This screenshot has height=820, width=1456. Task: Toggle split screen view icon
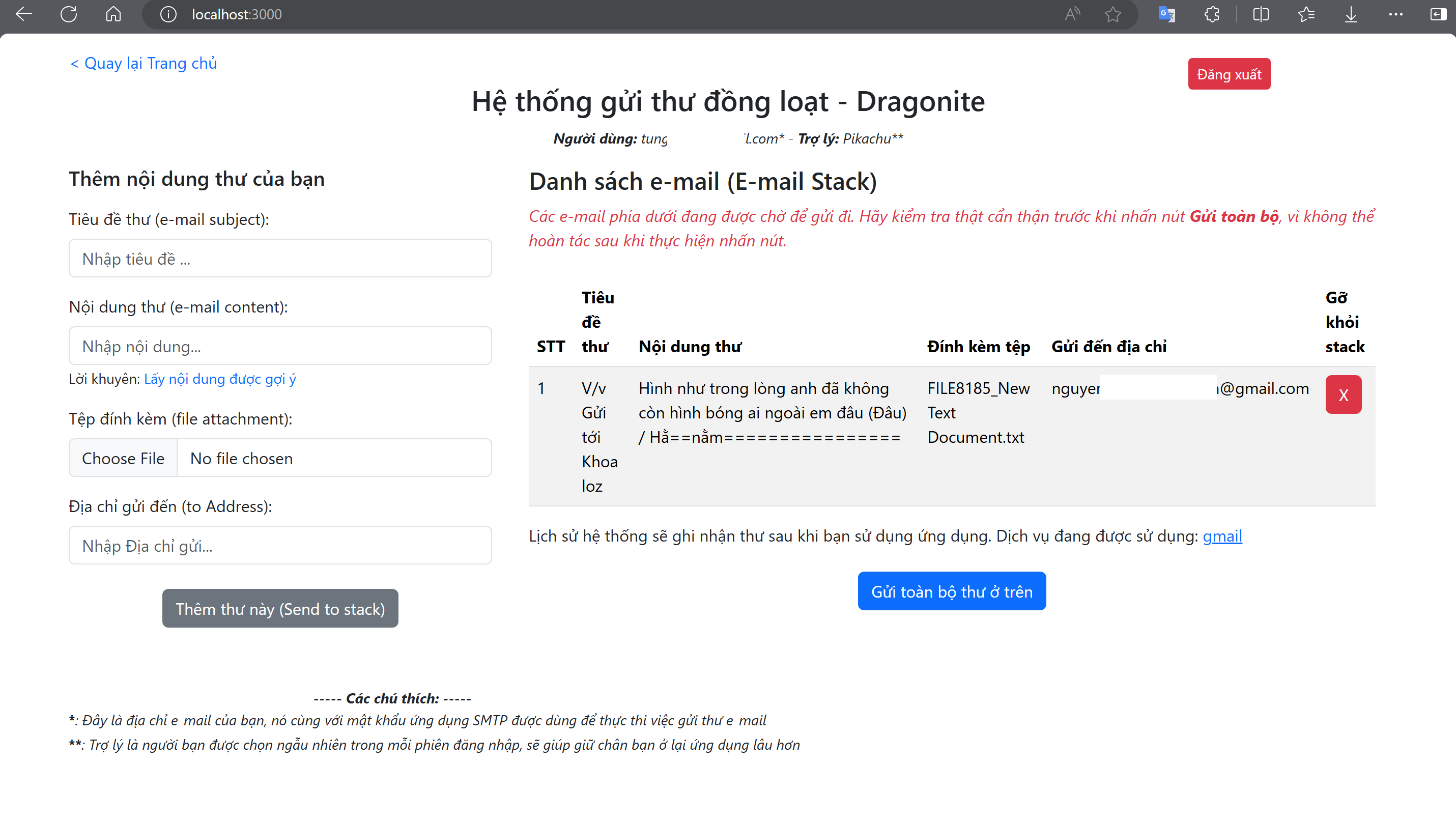coord(1261,14)
